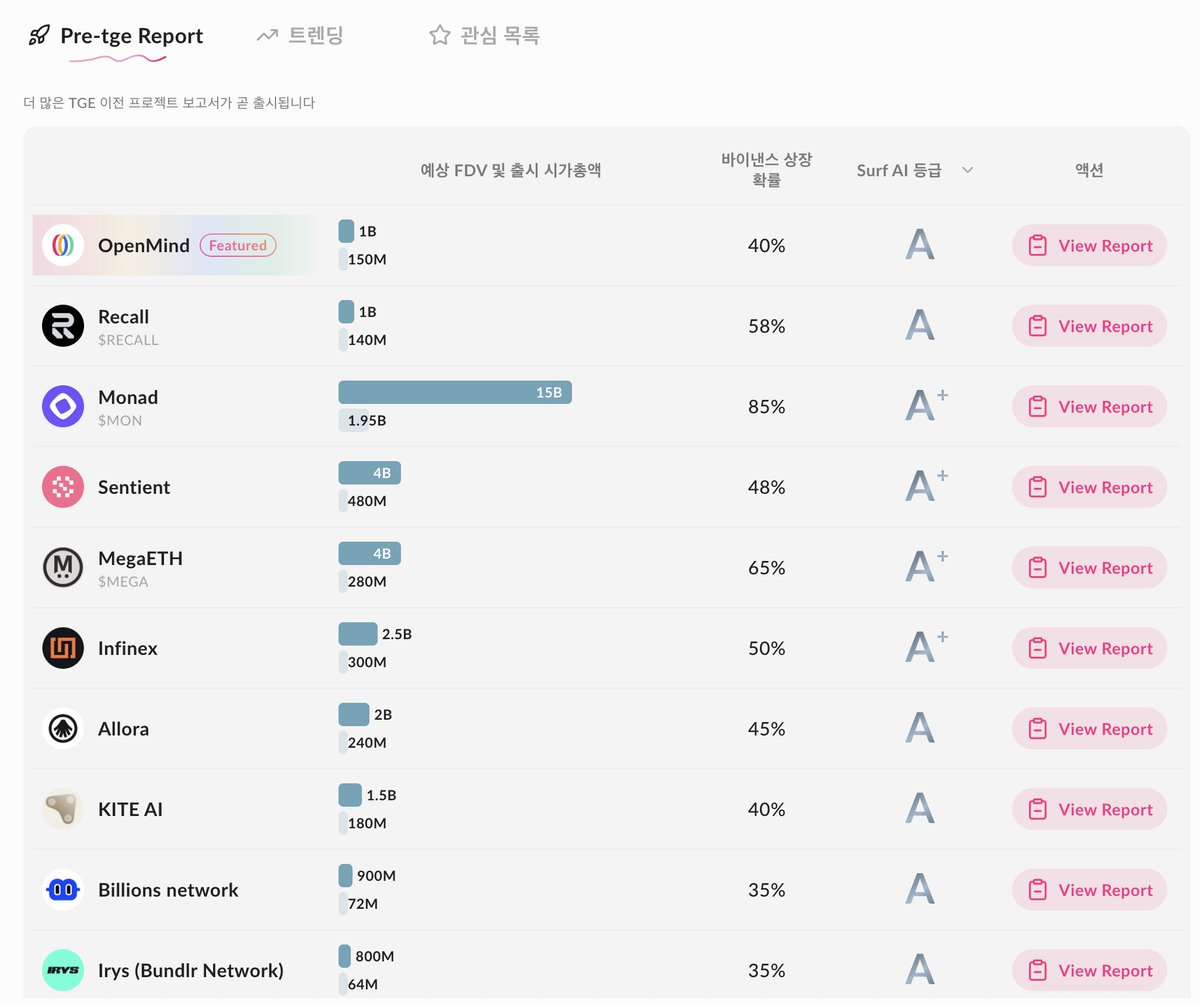The width and height of the screenshot is (1200, 1004).
Task: Click the Allora logo icon
Action: click(63, 729)
